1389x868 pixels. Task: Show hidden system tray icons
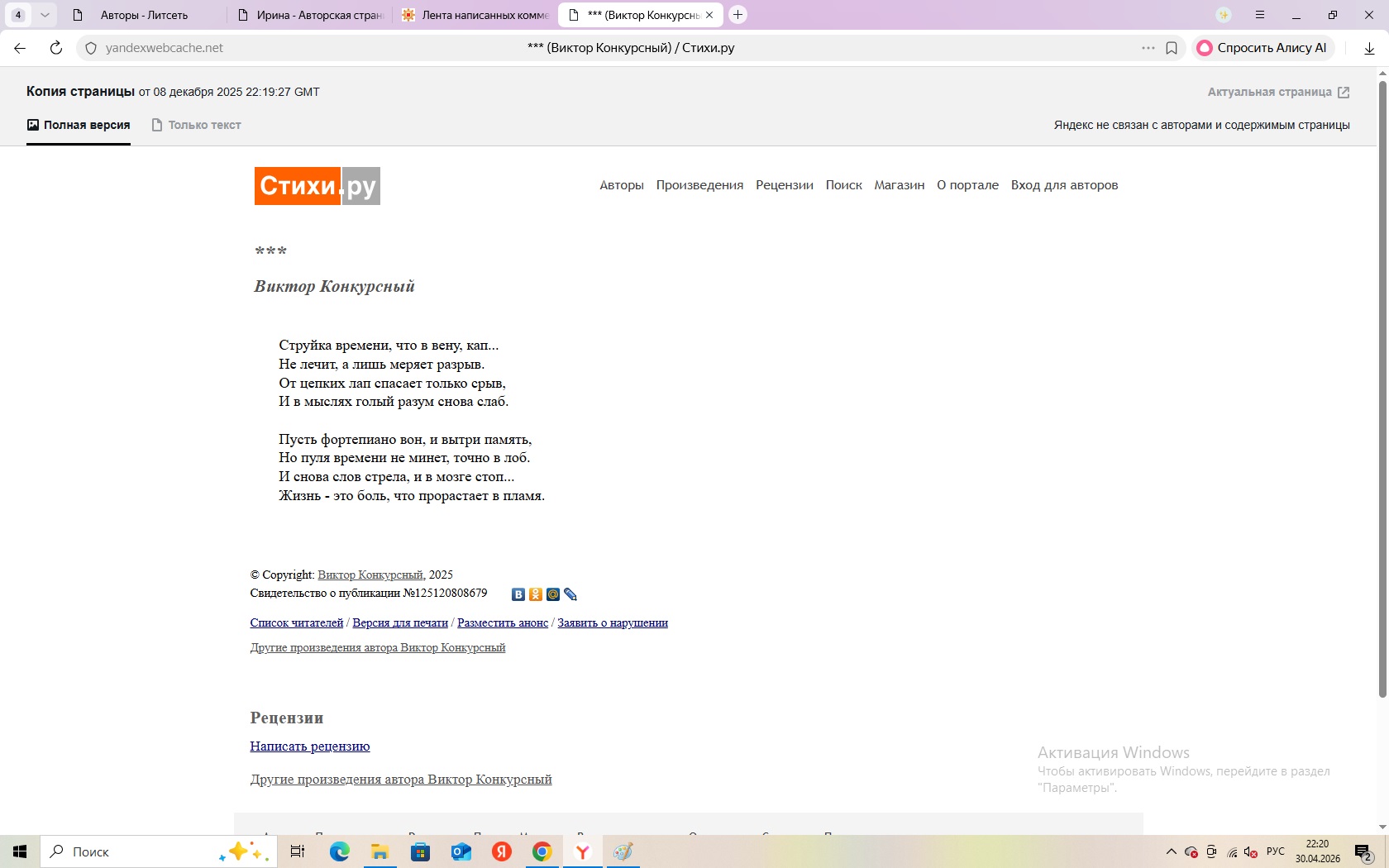point(1171,852)
